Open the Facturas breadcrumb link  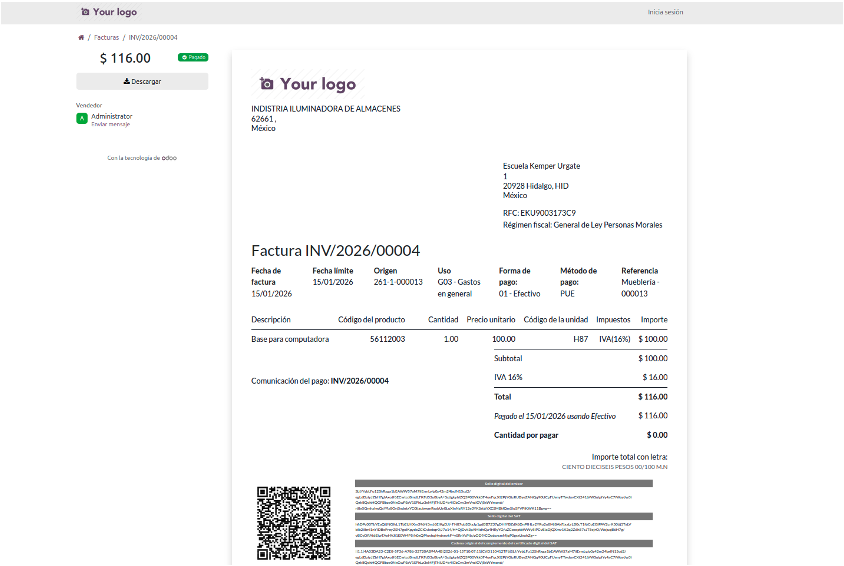pyautogui.click(x=107, y=38)
